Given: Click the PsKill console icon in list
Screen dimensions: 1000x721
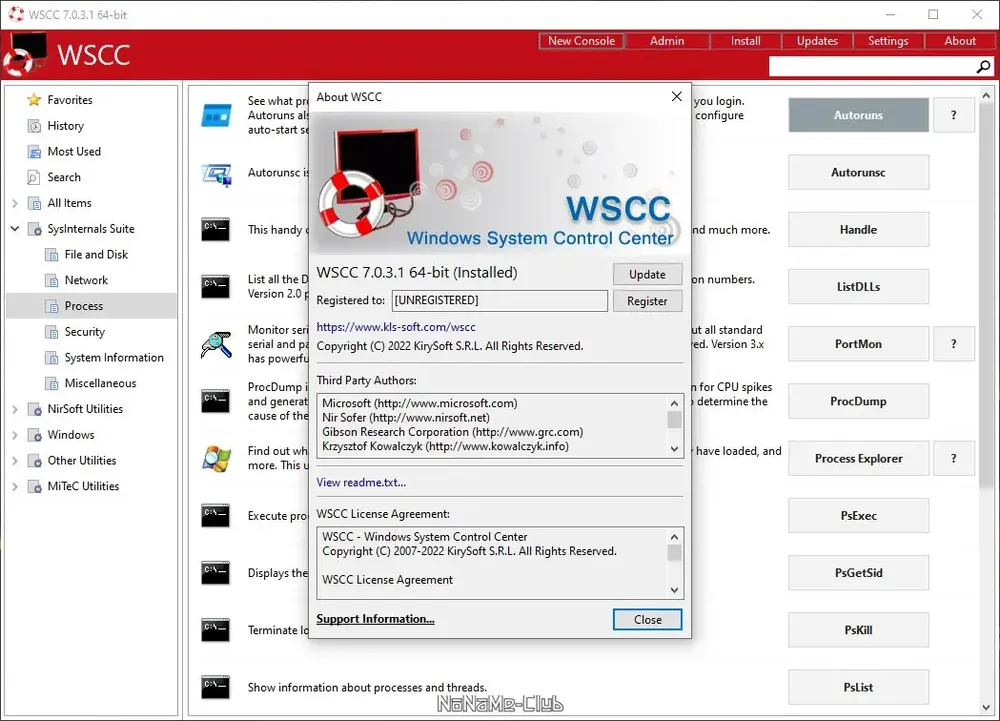Looking at the screenshot, I should pyautogui.click(x=216, y=630).
